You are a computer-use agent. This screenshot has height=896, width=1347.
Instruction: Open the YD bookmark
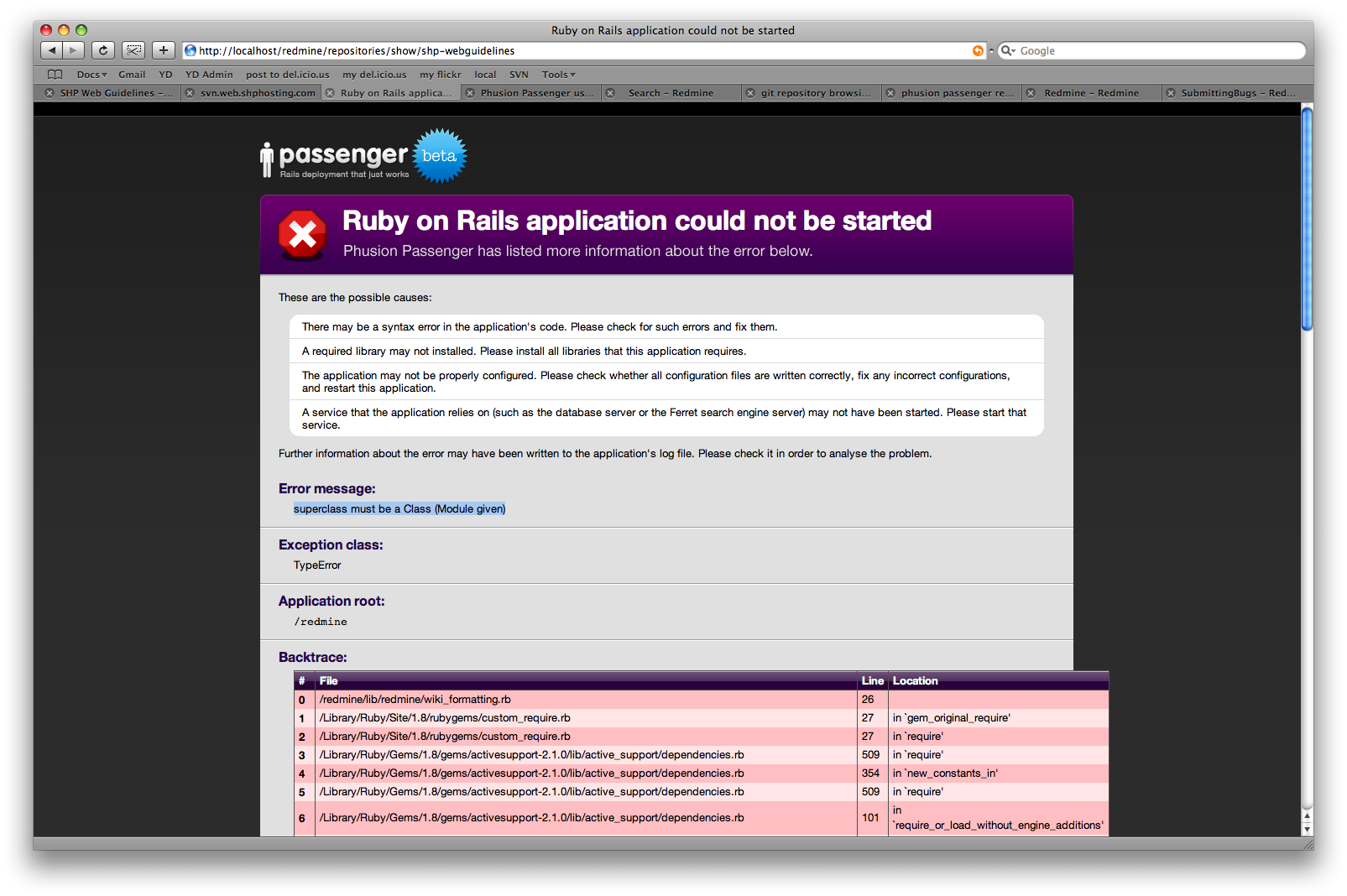(165, 74)
